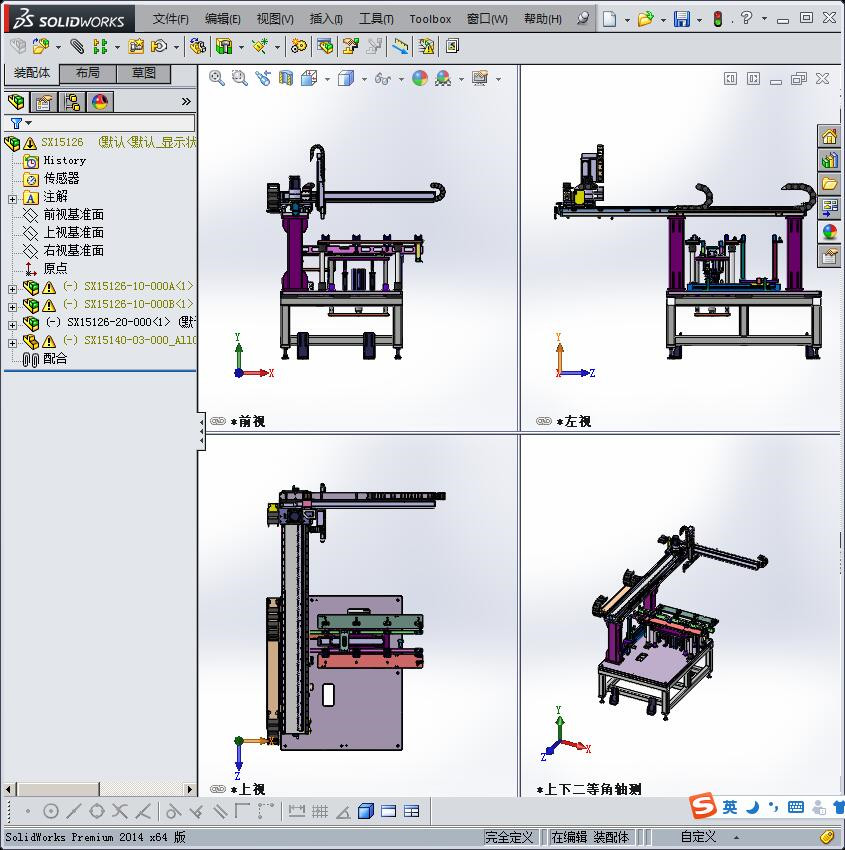Click the chevron to expand the left panel

[x=187, y=101]
